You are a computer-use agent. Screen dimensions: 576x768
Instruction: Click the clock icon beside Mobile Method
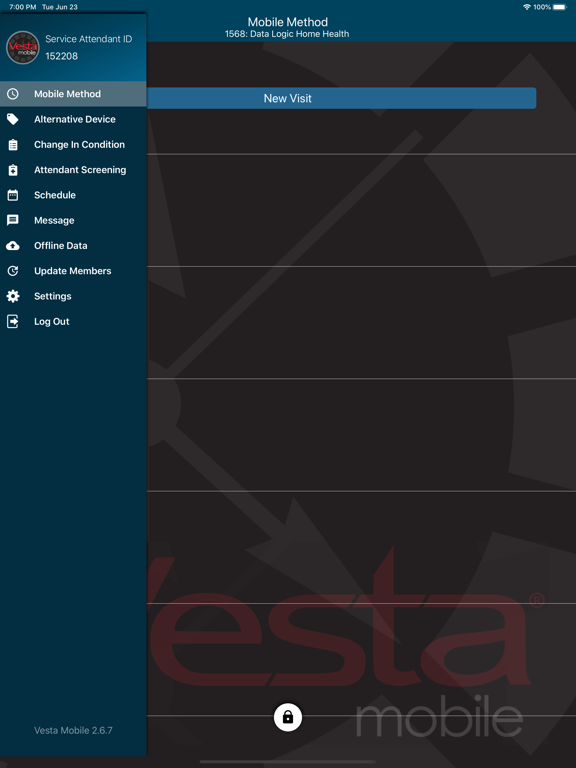coord(13,94)
